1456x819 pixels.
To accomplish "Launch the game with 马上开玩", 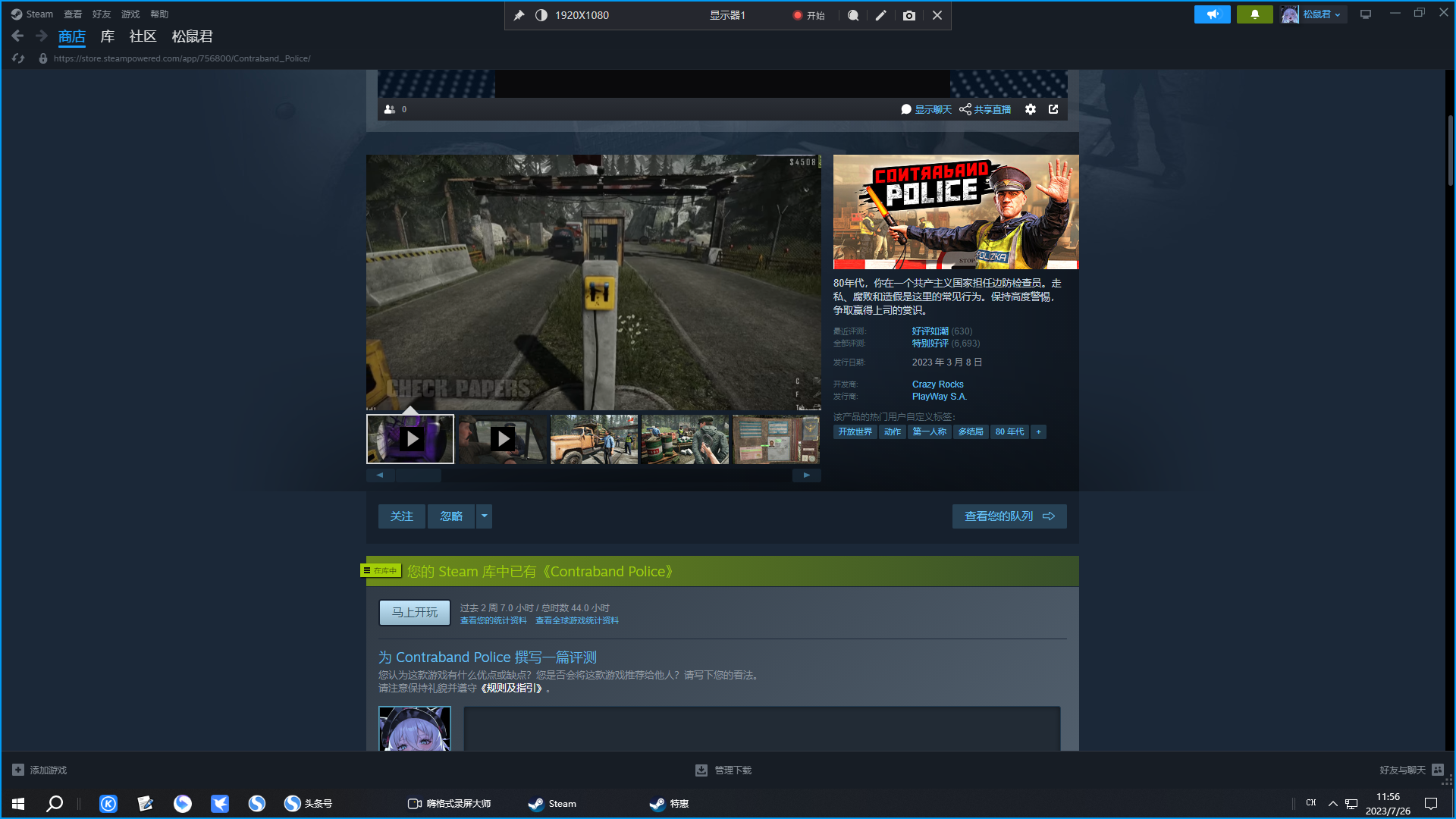I will click(415, 613).
